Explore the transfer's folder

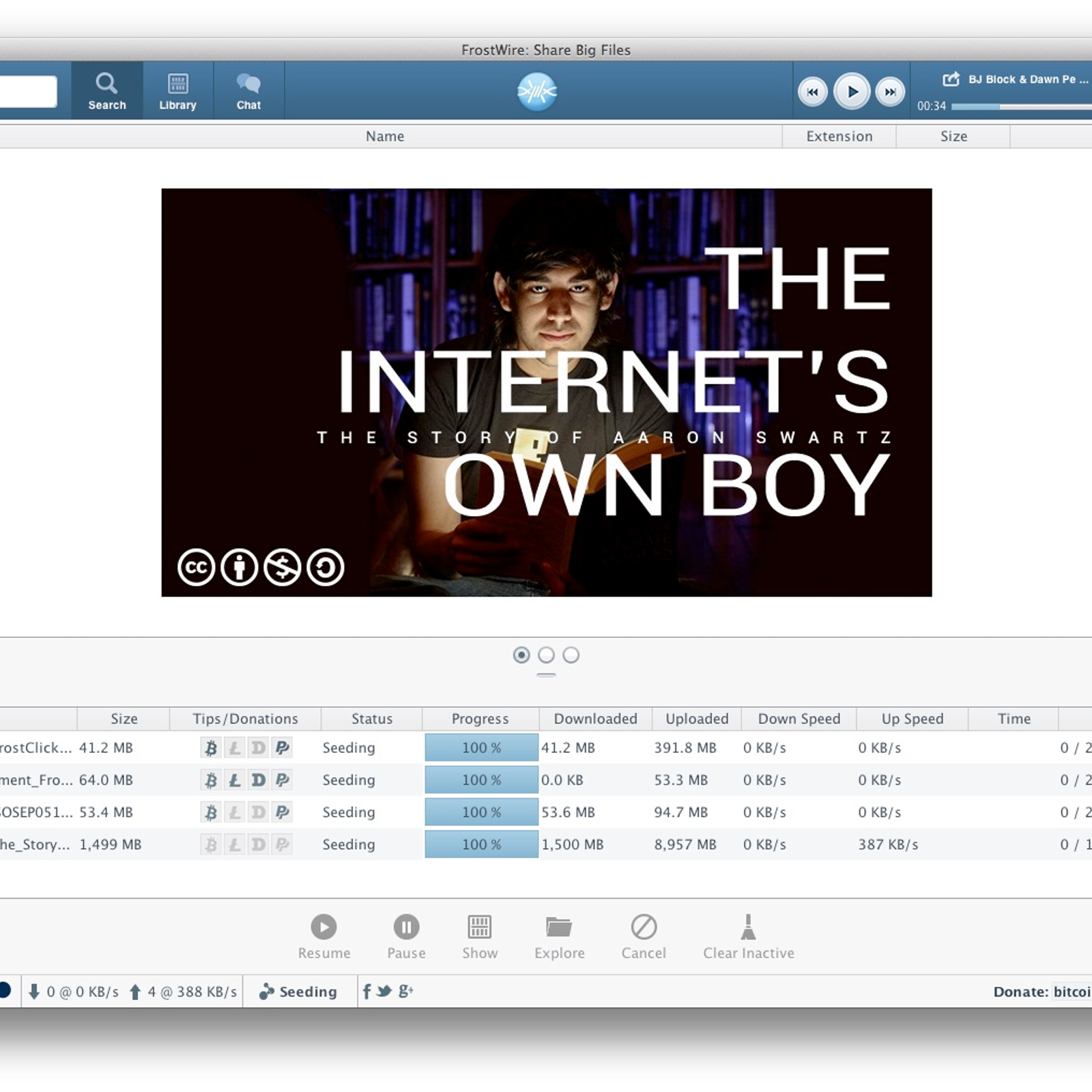(560, 937)
